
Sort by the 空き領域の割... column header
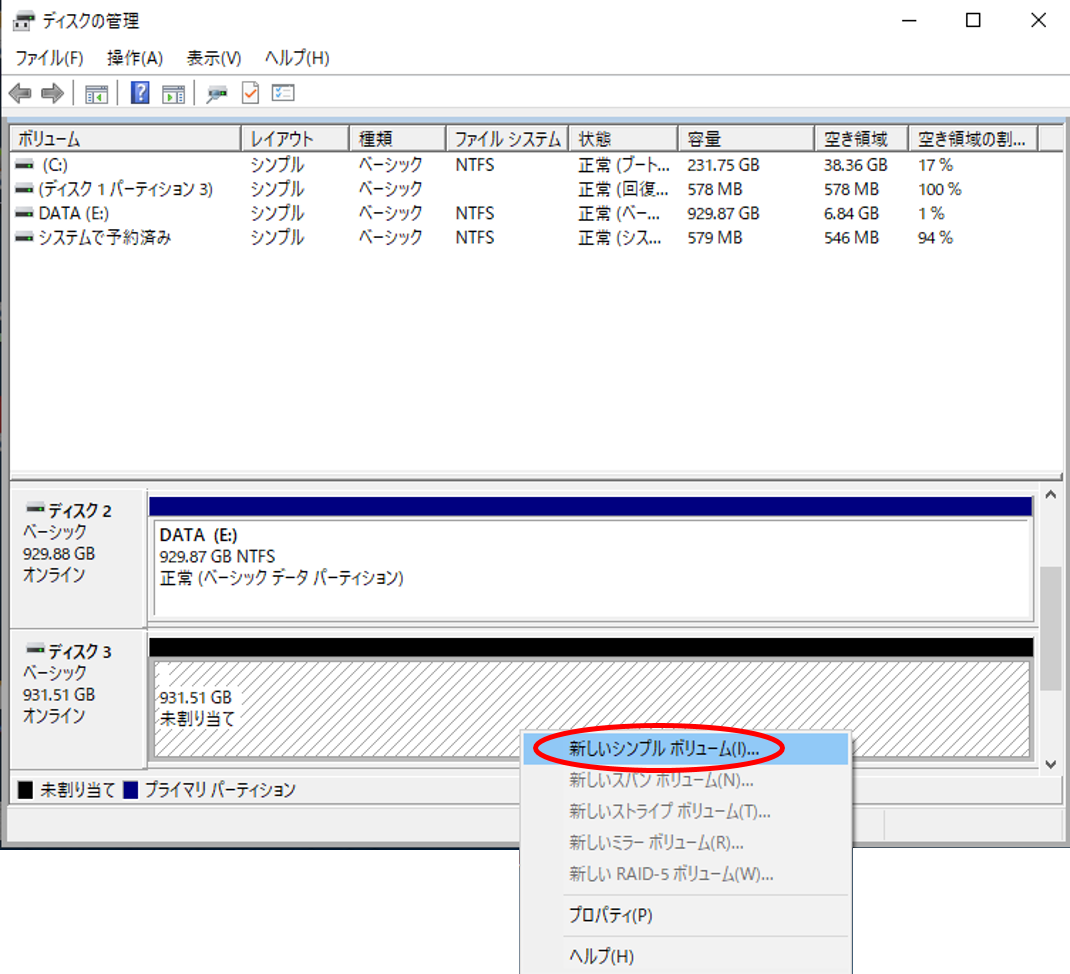coord(974,139)
